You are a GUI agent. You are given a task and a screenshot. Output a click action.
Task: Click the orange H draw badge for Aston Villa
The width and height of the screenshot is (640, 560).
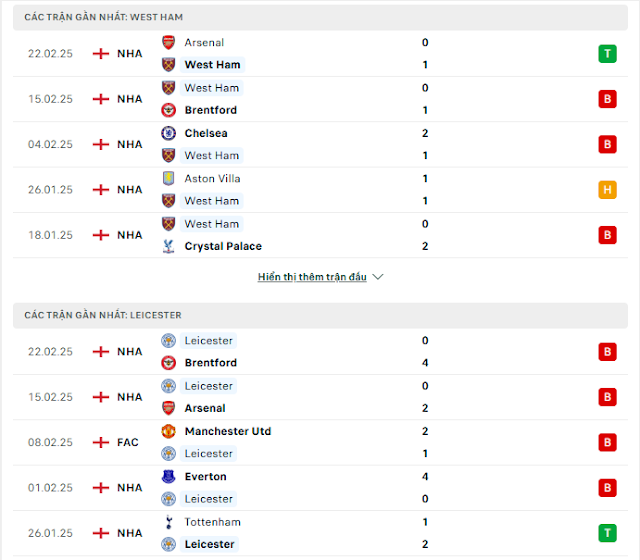[607, 189]
